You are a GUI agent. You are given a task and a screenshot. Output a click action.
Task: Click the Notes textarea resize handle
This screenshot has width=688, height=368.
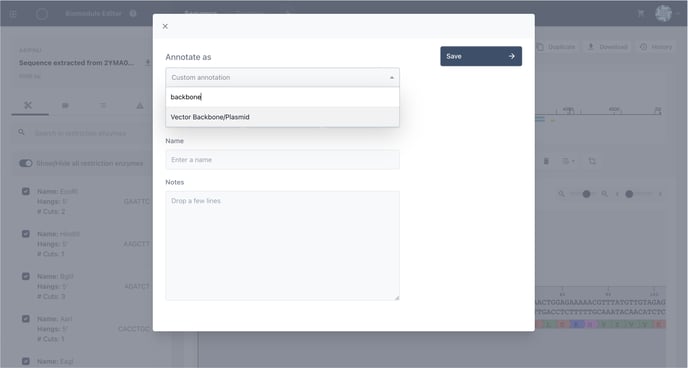click(x=397, y=297)
